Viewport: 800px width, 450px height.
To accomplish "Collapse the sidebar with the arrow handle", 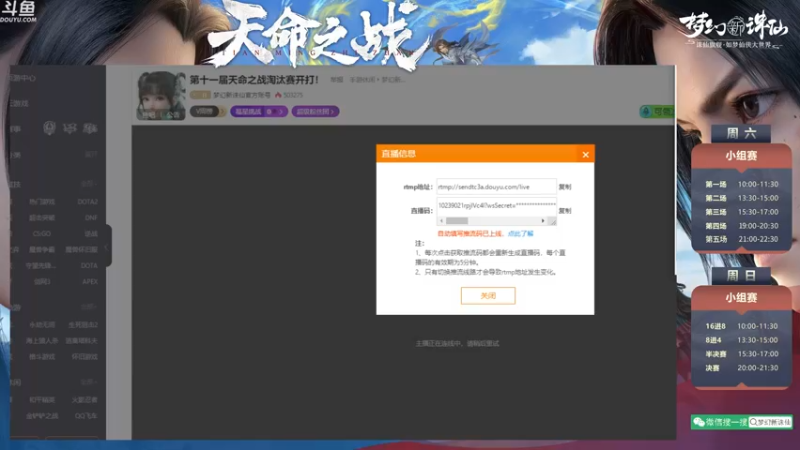I will point(106,247).
